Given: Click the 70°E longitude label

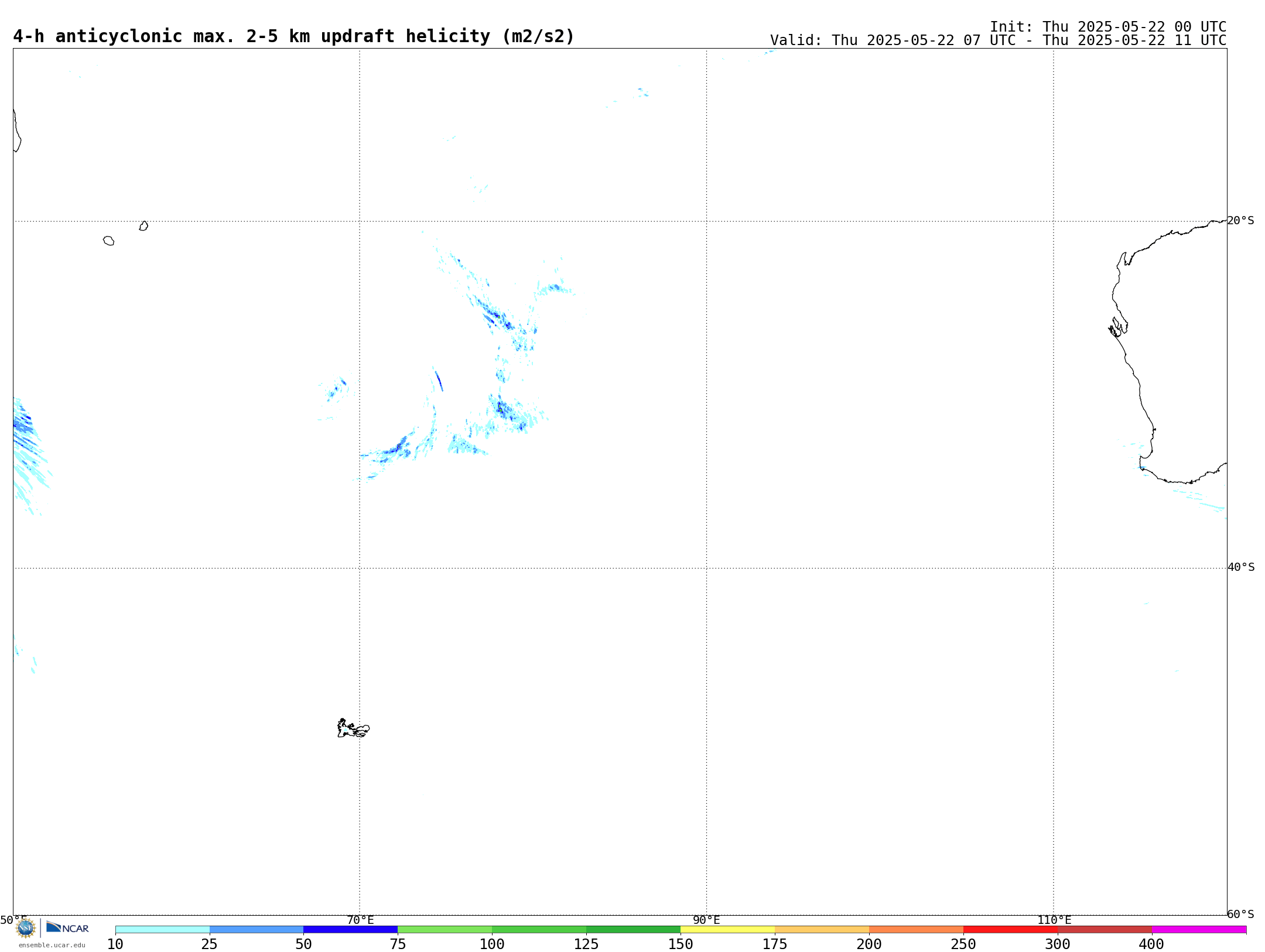Looking at the screenshot, I should click(x=360, y=920).
